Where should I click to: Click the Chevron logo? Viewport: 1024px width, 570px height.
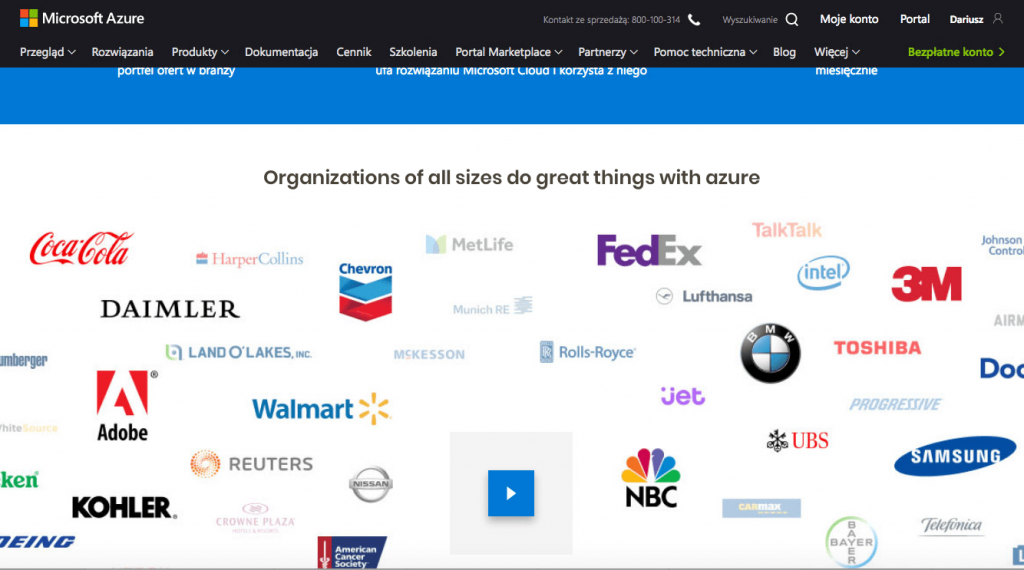[366, 291]
